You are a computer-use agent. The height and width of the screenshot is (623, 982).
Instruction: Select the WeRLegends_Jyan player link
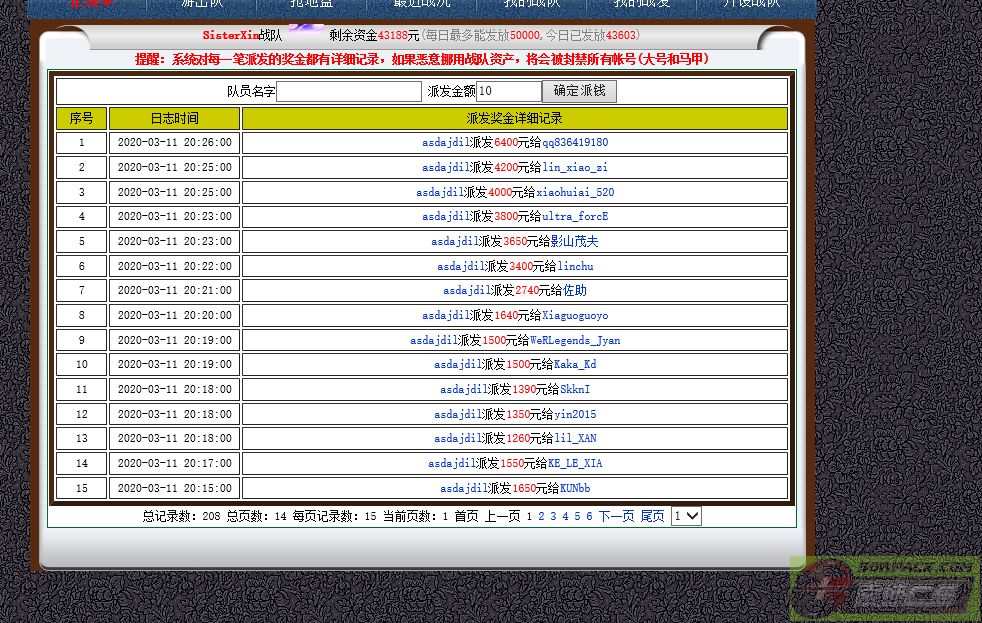(x=574, y=341)
